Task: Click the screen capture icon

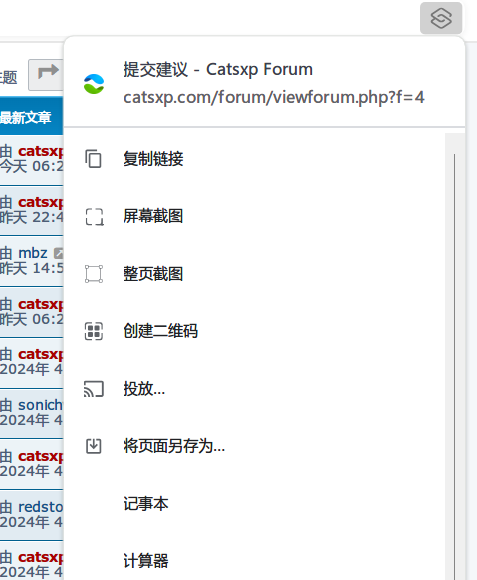Action: [x=94, y=216]
